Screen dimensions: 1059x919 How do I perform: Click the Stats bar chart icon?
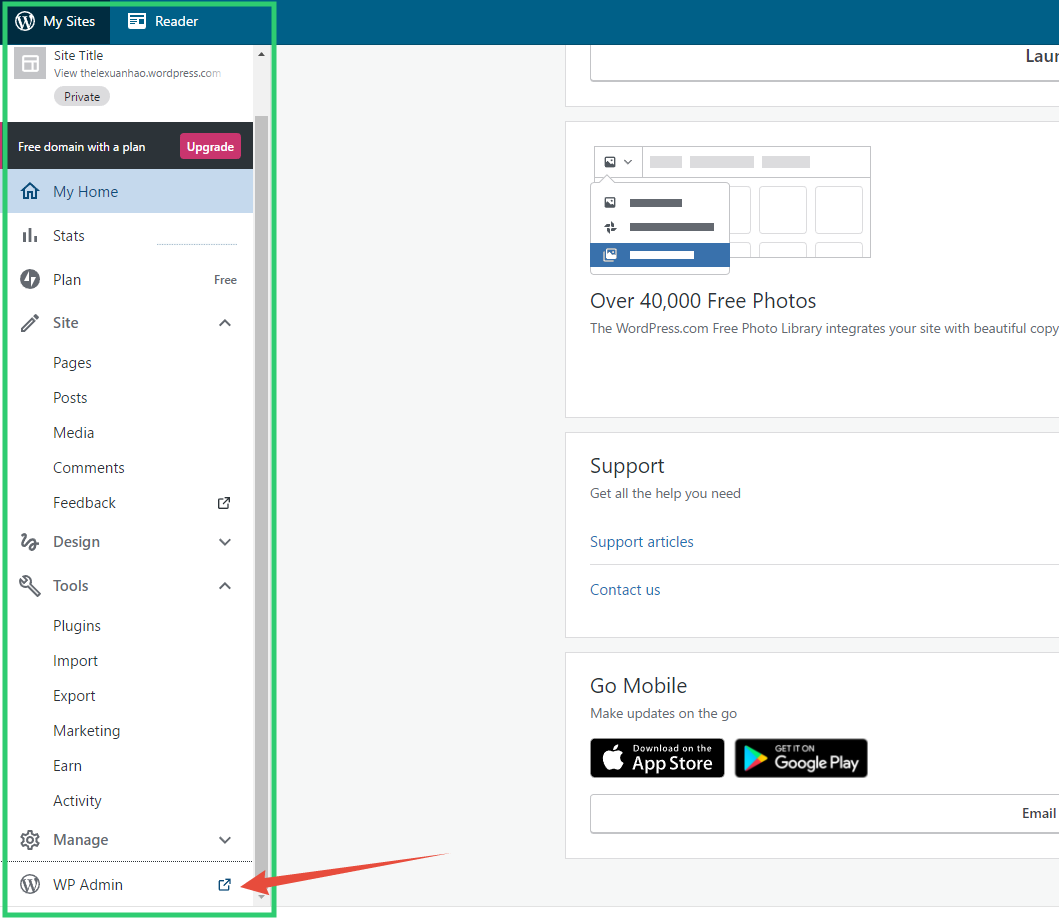[x=30, y=236]
